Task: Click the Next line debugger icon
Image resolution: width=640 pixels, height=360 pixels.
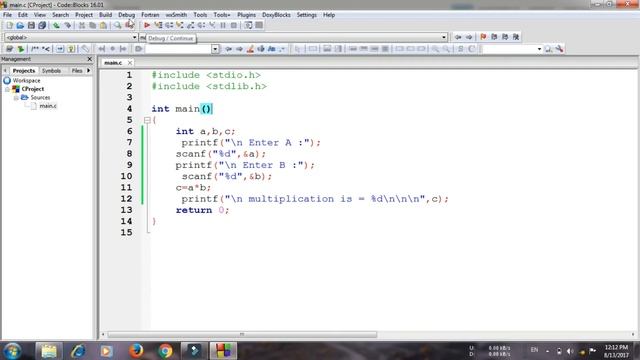Action: point(169,25)
